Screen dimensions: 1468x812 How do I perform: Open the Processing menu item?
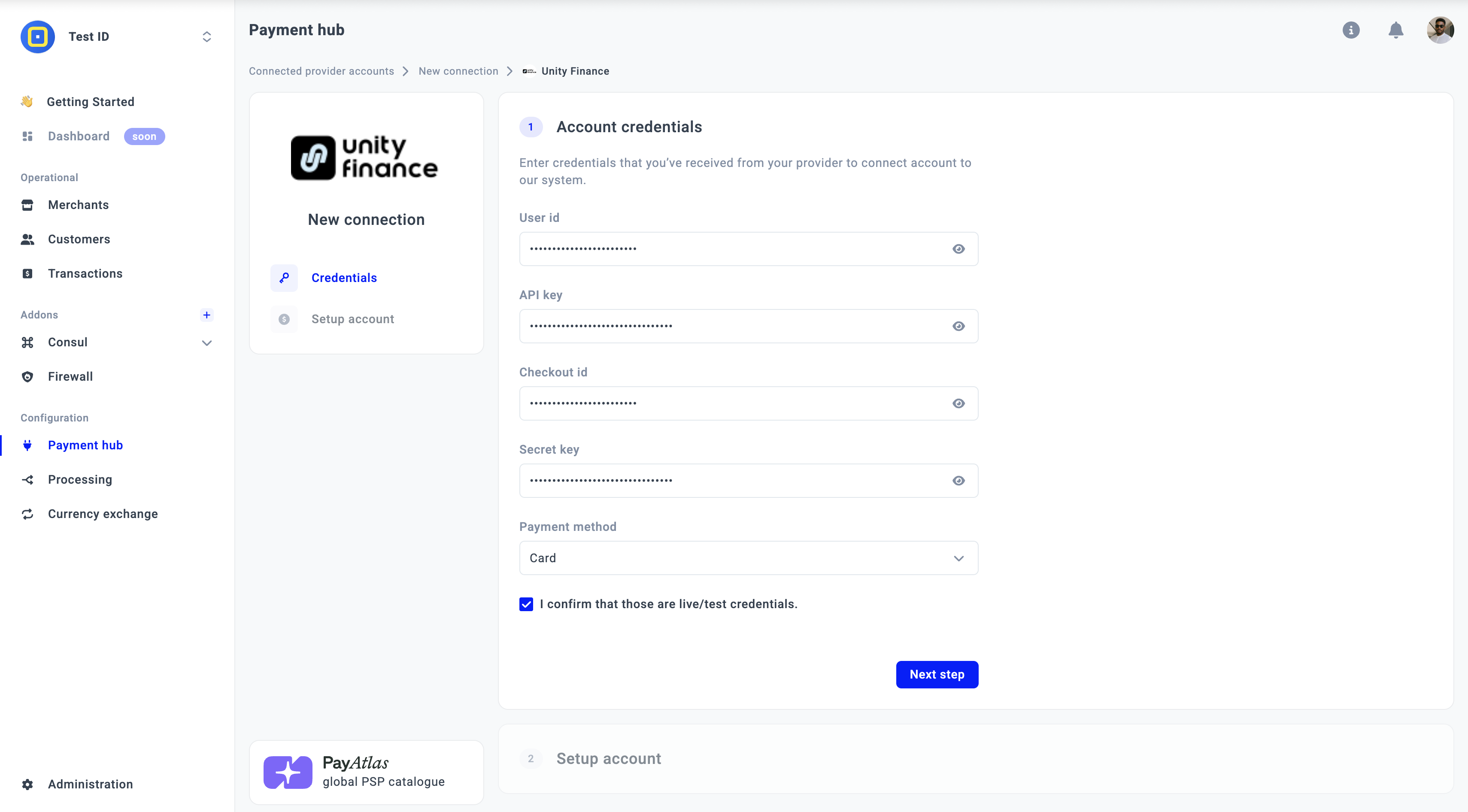80,480
